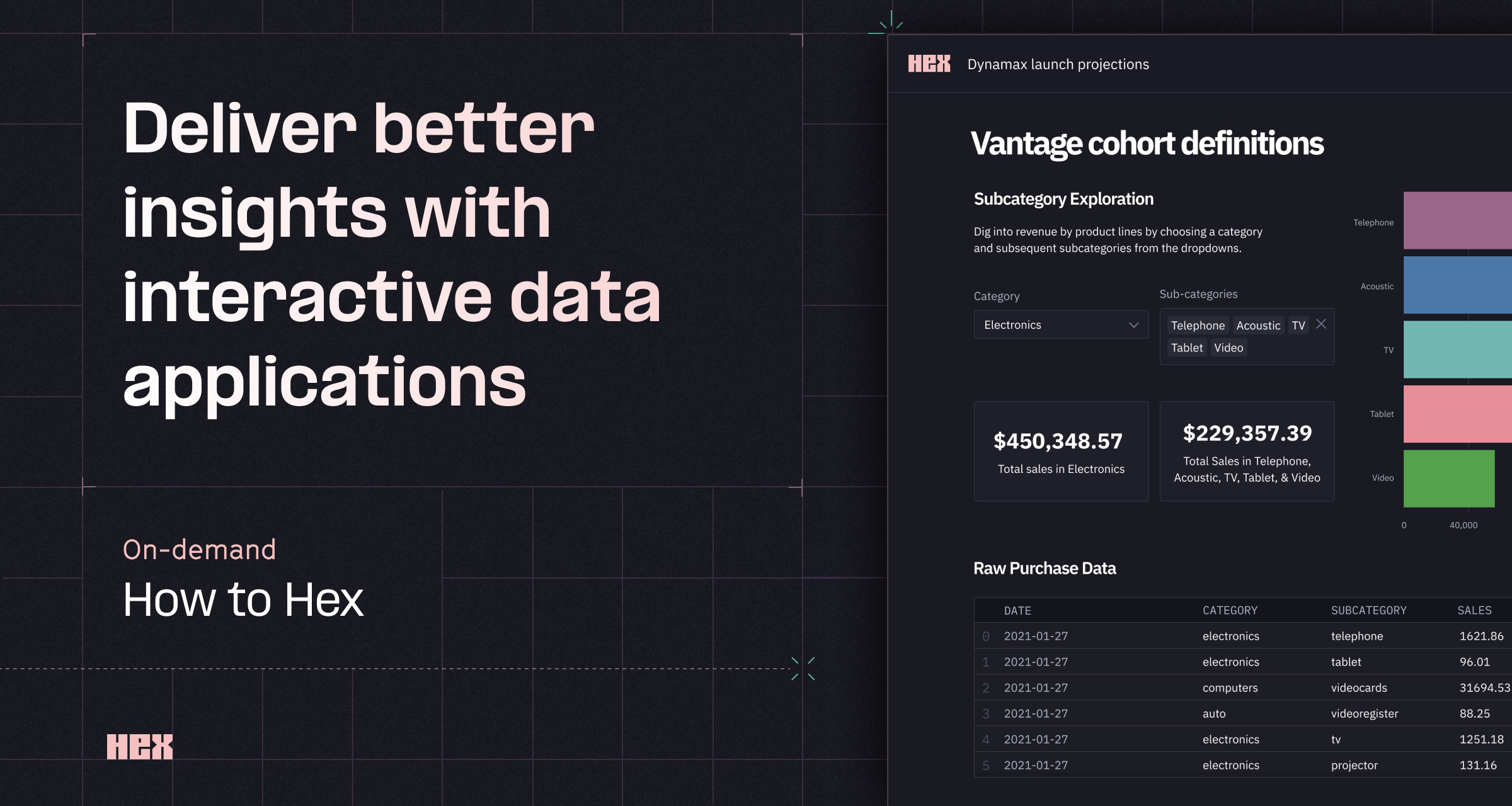Open the Category dropdown showing Electronics
Image resolution: width=1512 pixels, height=806 pixels.
click(x=1060, y=325)
